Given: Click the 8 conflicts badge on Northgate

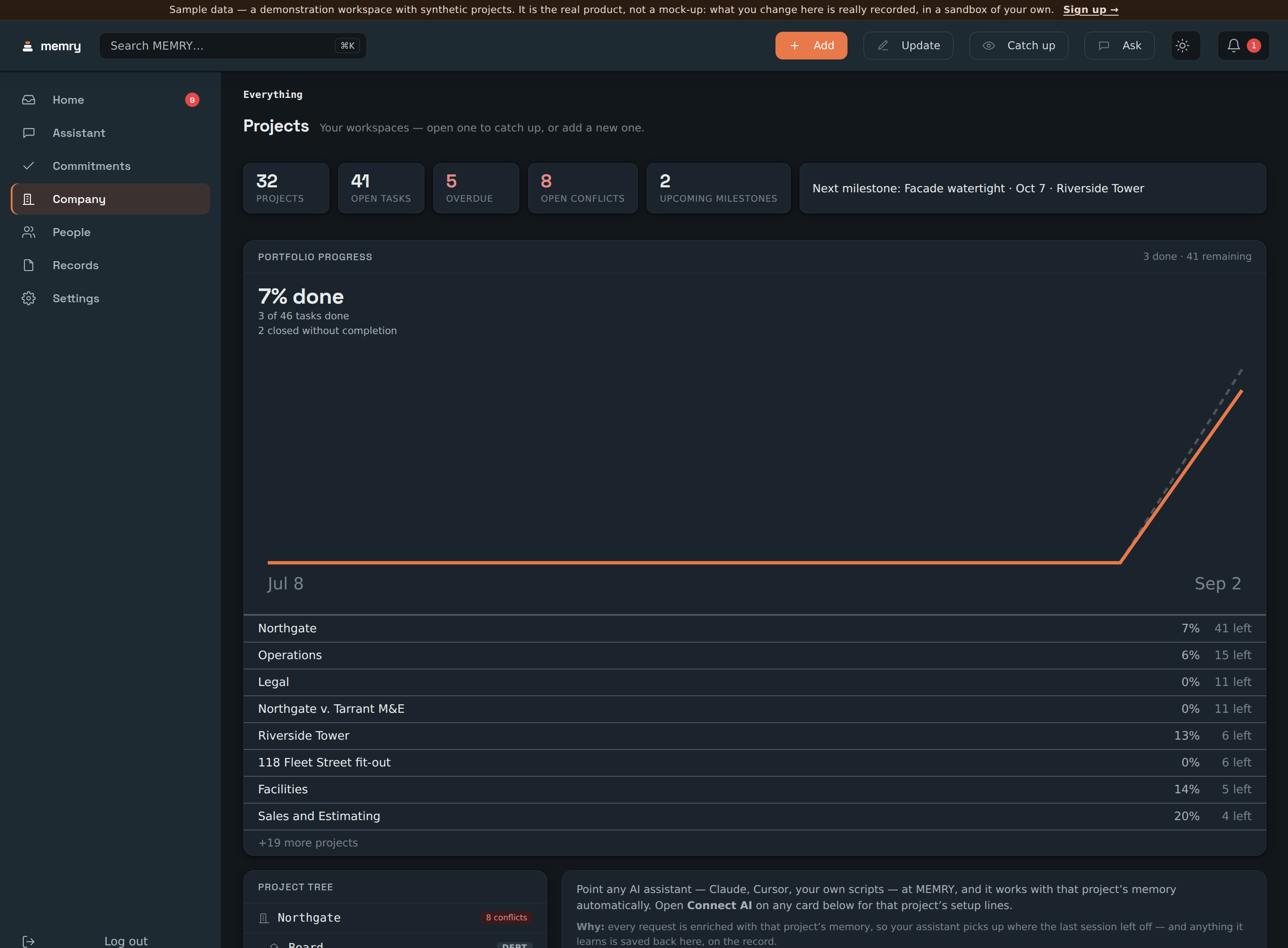Looking at the screenshot, I should (506, 918).
